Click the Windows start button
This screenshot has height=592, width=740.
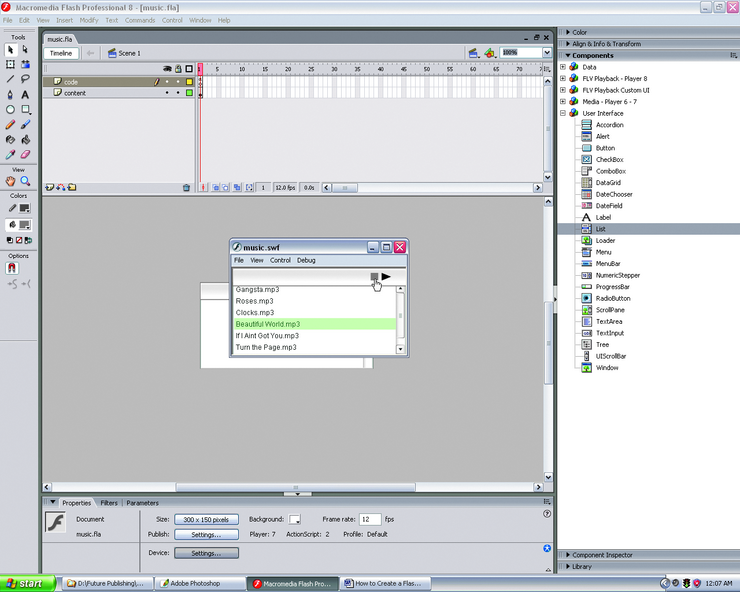click(x=27, y=584)
